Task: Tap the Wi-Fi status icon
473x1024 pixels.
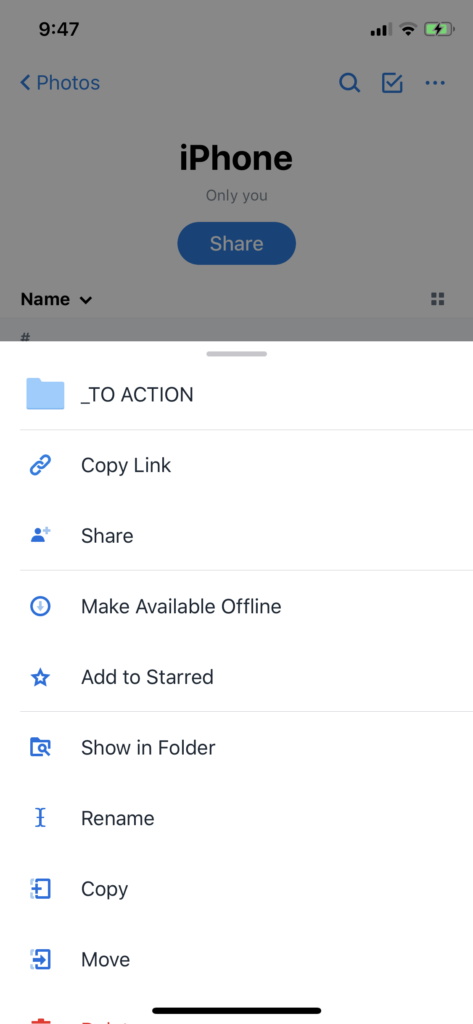Action: 408,29
